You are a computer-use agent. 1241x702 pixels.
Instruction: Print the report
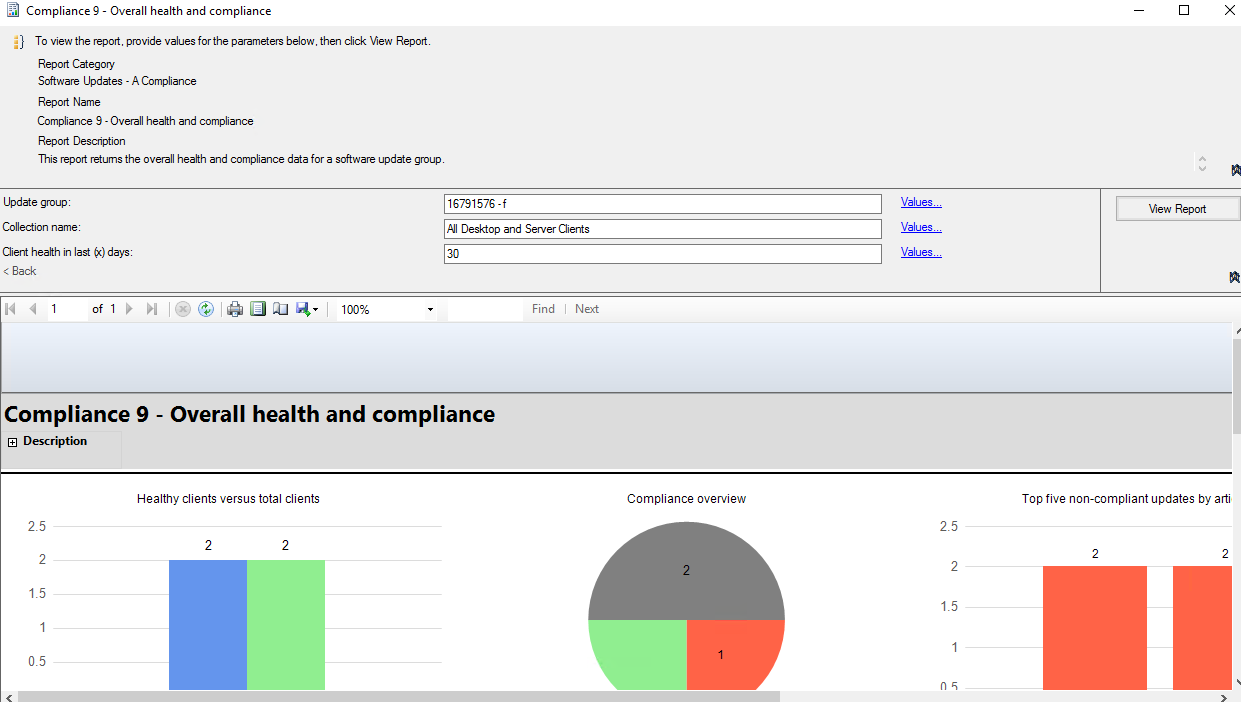(235, 309)
